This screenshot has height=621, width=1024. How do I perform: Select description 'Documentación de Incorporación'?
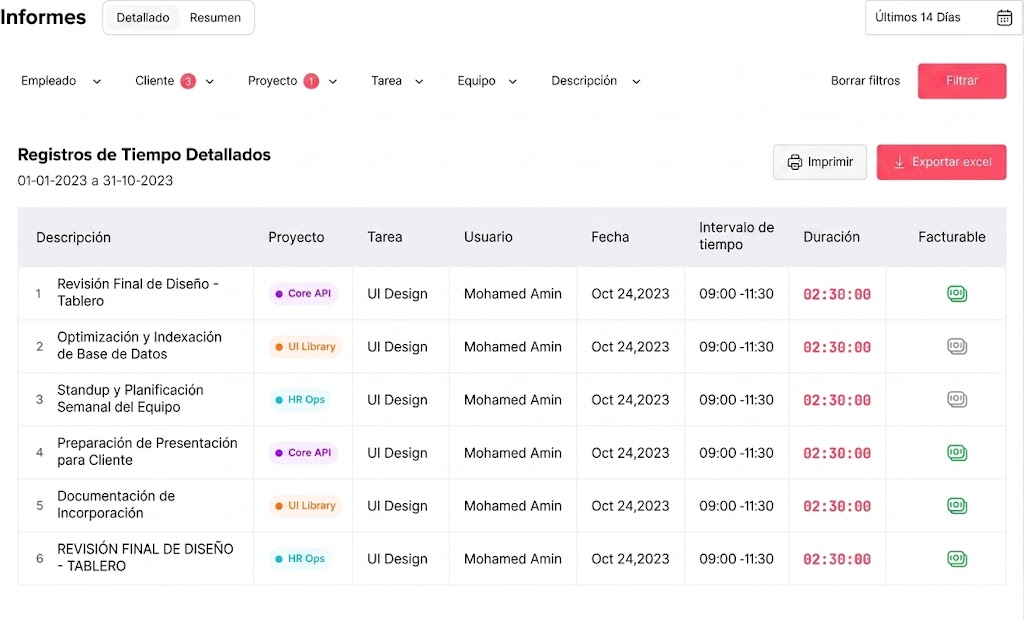tap(116, 504)
